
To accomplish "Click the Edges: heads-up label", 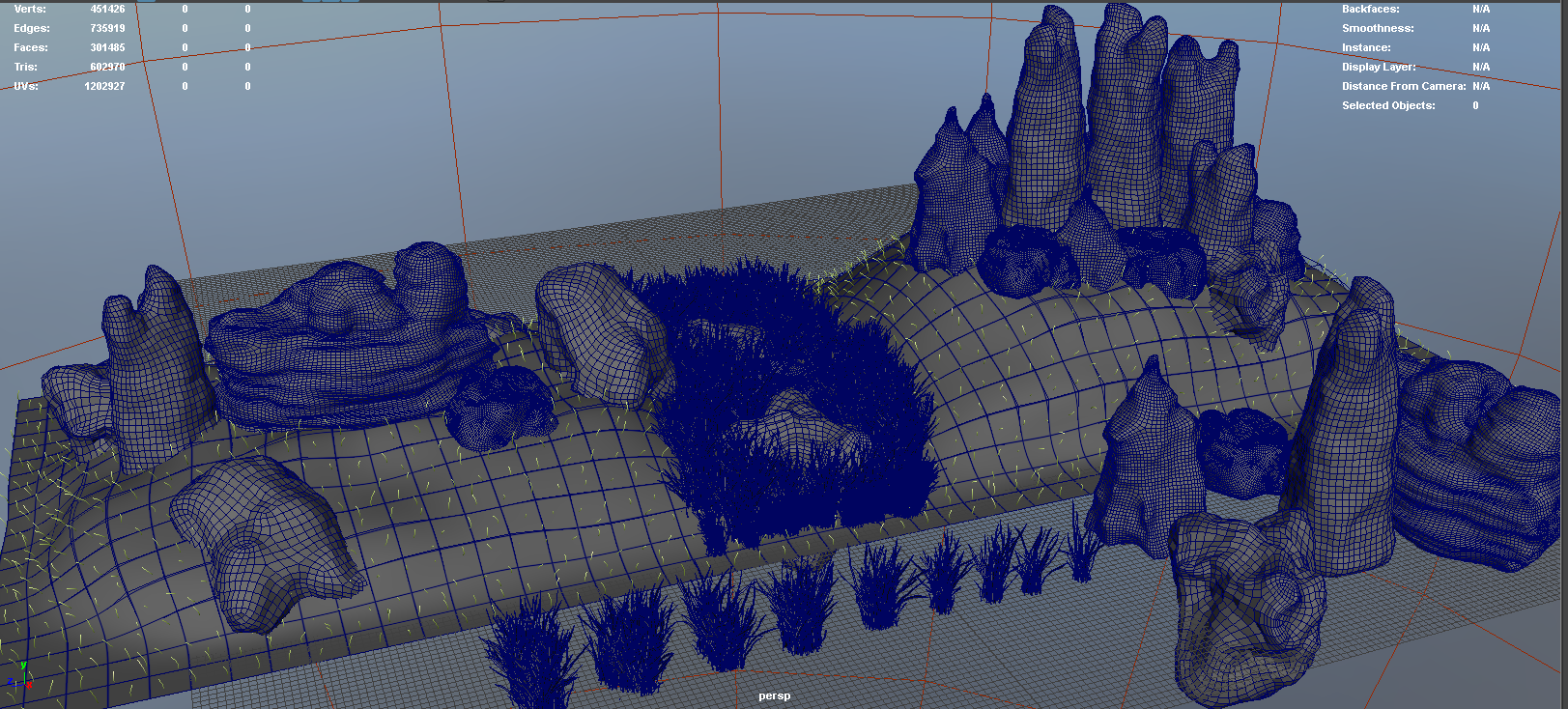I will click(32, 28).
